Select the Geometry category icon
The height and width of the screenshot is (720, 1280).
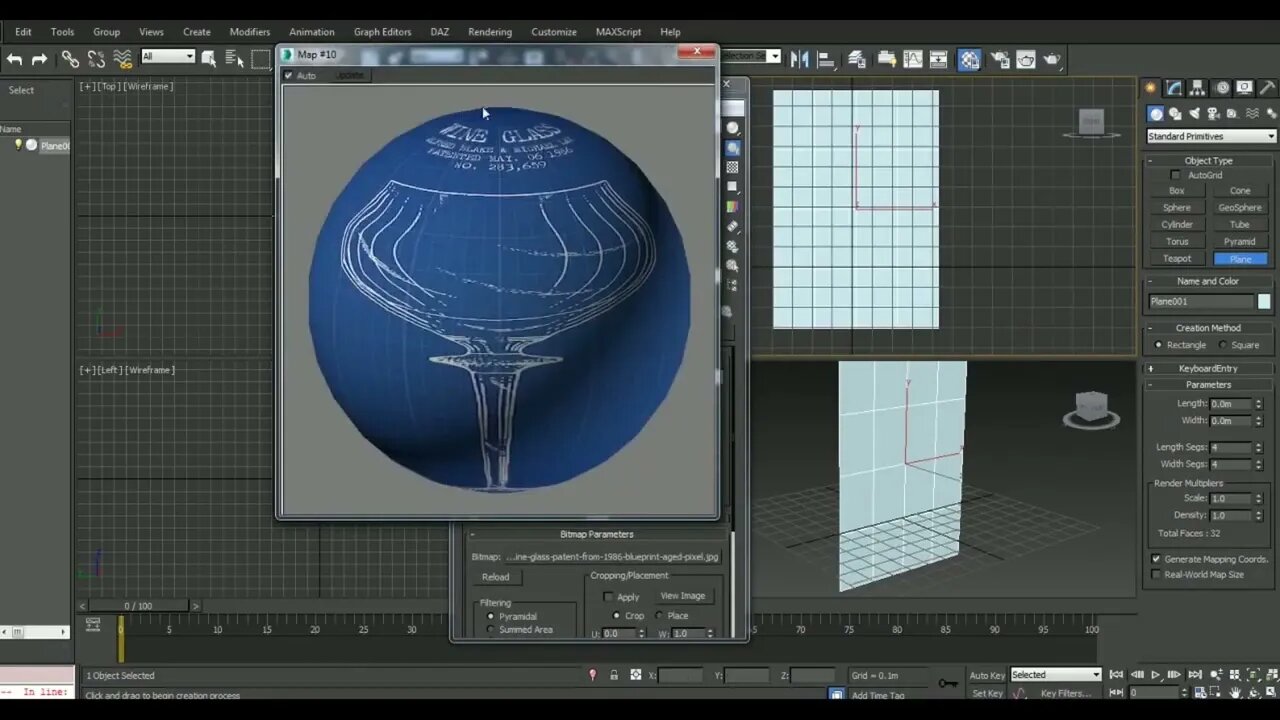(x=1156, y=114)
